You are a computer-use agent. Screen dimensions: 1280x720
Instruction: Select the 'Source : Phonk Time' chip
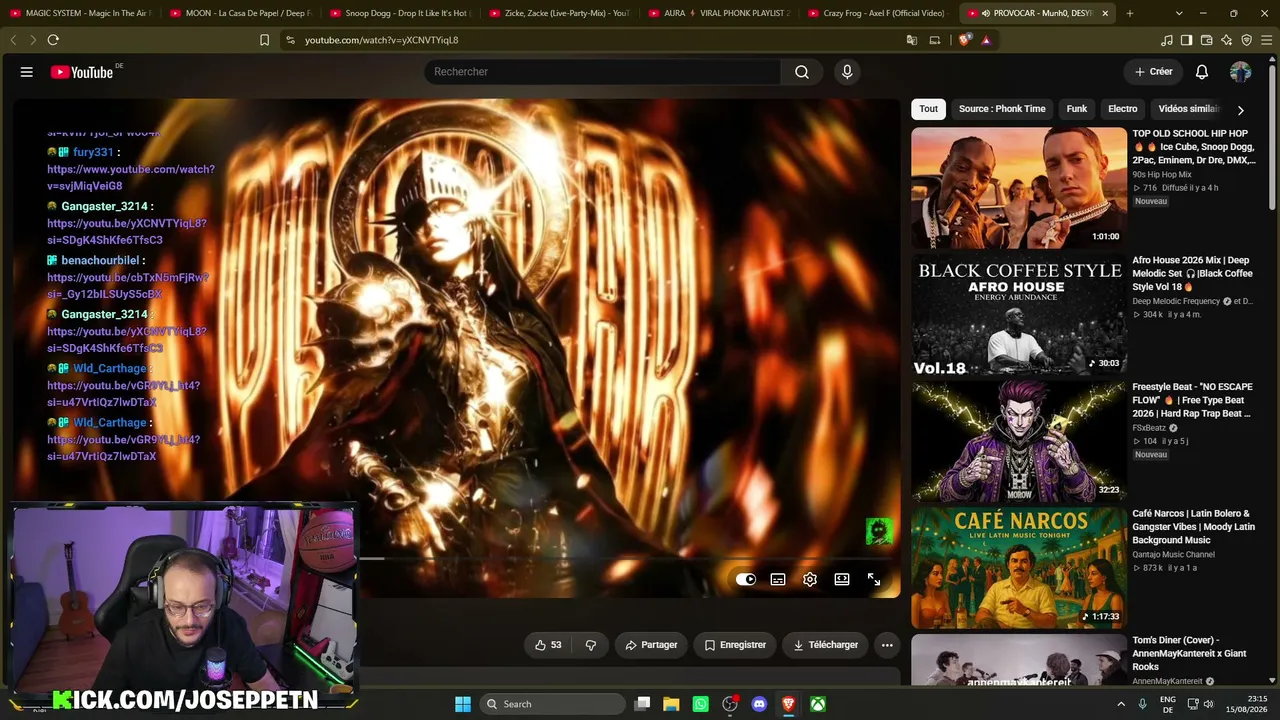(x=1002, y=109)
